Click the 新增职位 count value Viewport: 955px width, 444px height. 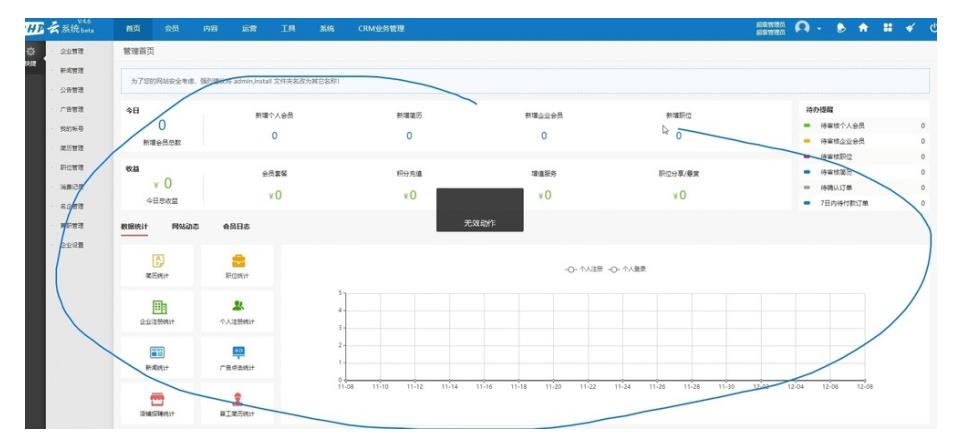(679, 135)
